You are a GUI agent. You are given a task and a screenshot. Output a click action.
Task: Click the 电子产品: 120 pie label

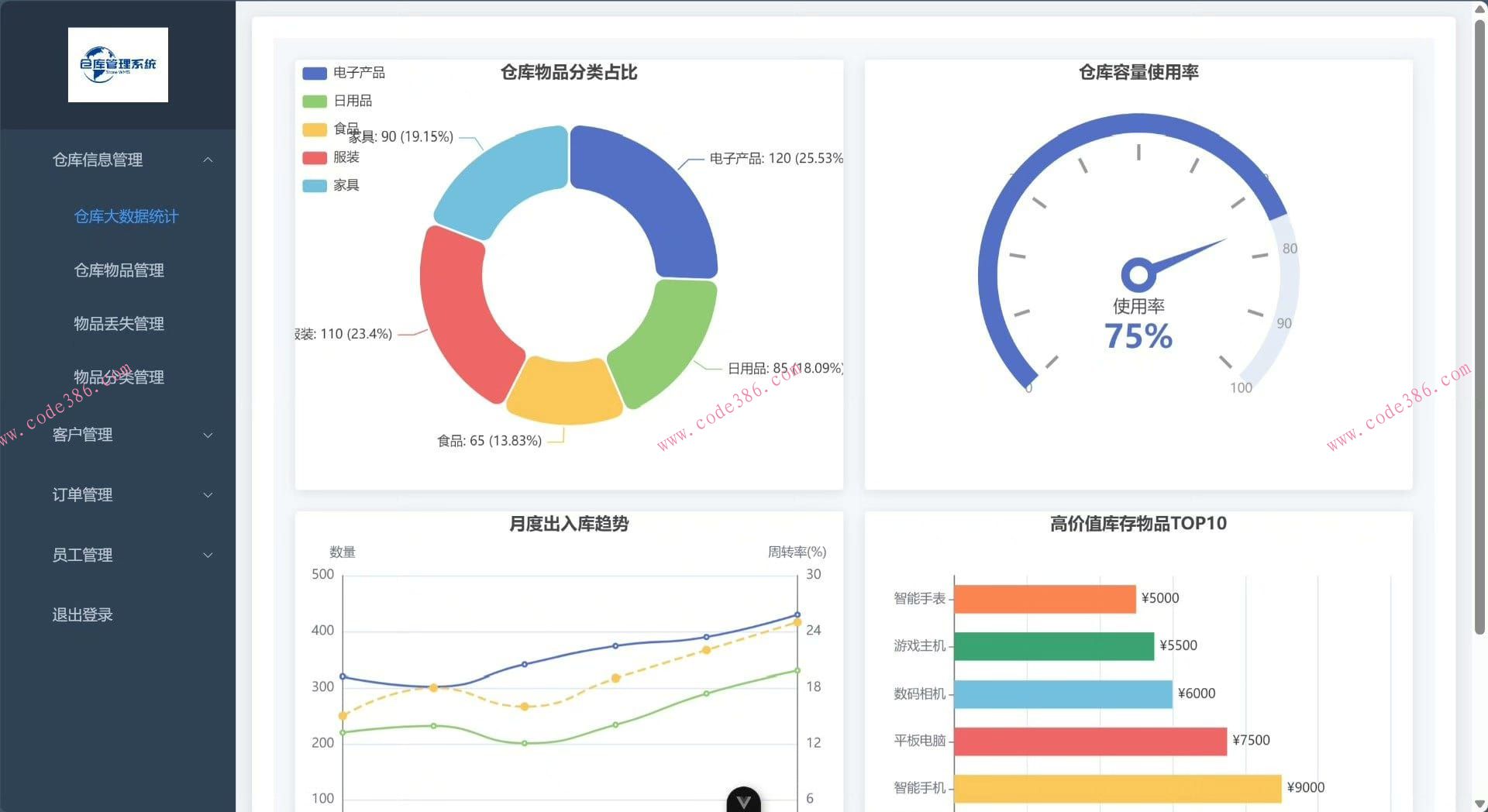pyautogui.click(x=777, y=158)
